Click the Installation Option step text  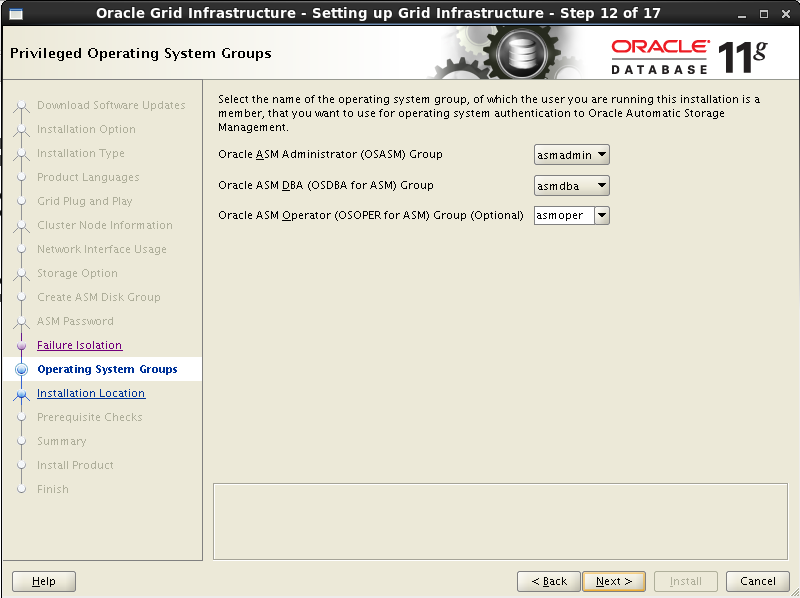[86, 129]
